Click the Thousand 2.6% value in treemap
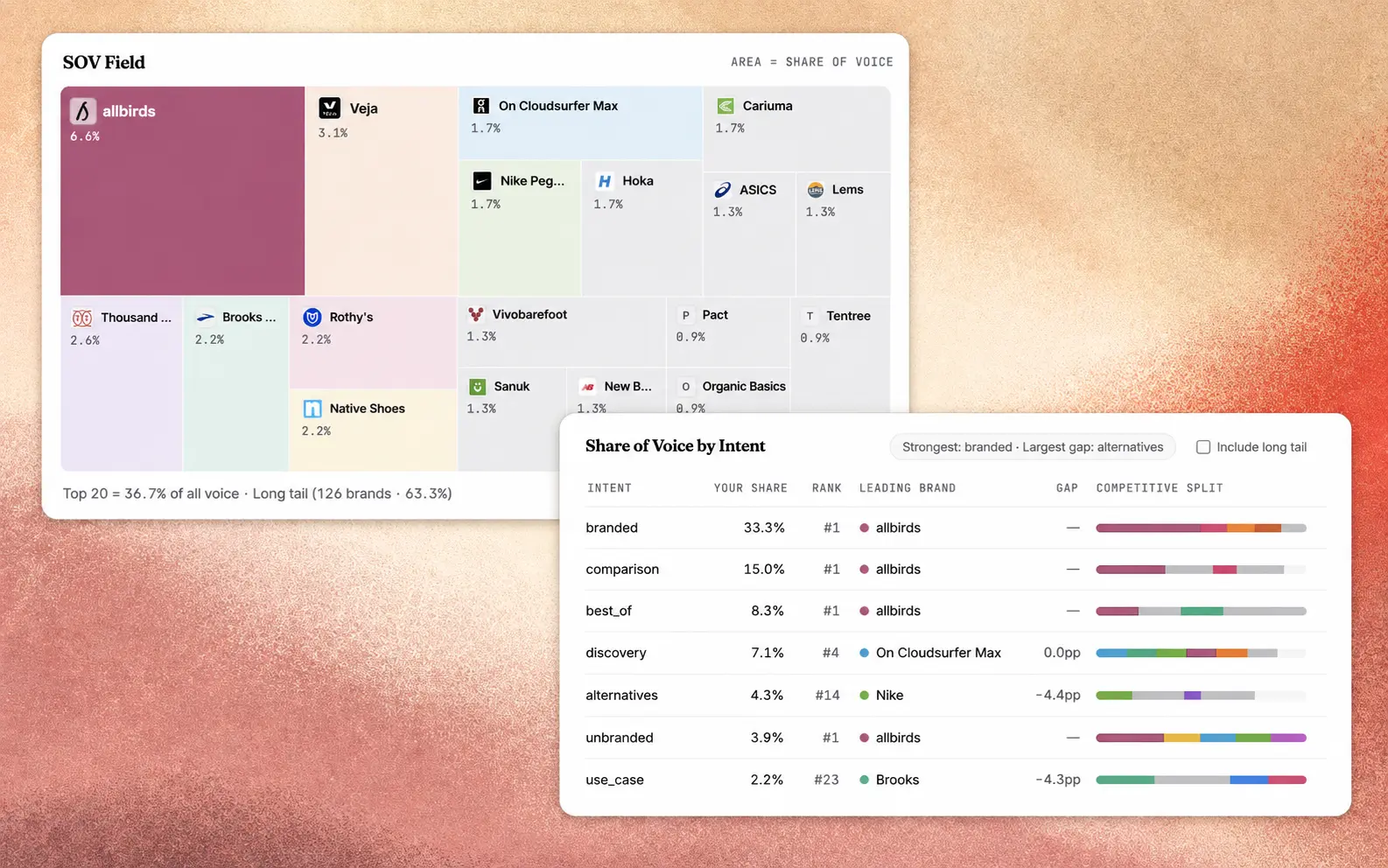Screen dimensions: 1388x868 85,340
